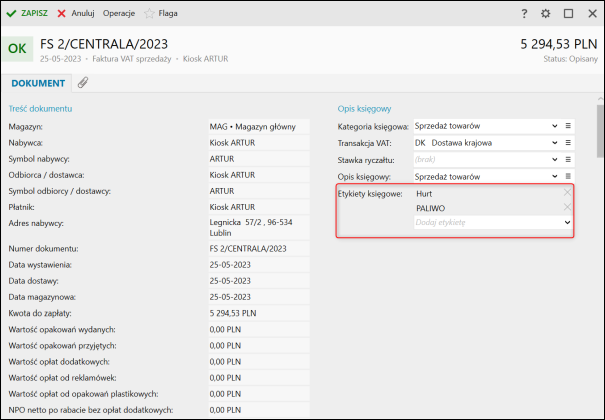The image size is (605, 420).
Task: Remove the PALIWO label with its X
Action: click(x=567, y=207)
